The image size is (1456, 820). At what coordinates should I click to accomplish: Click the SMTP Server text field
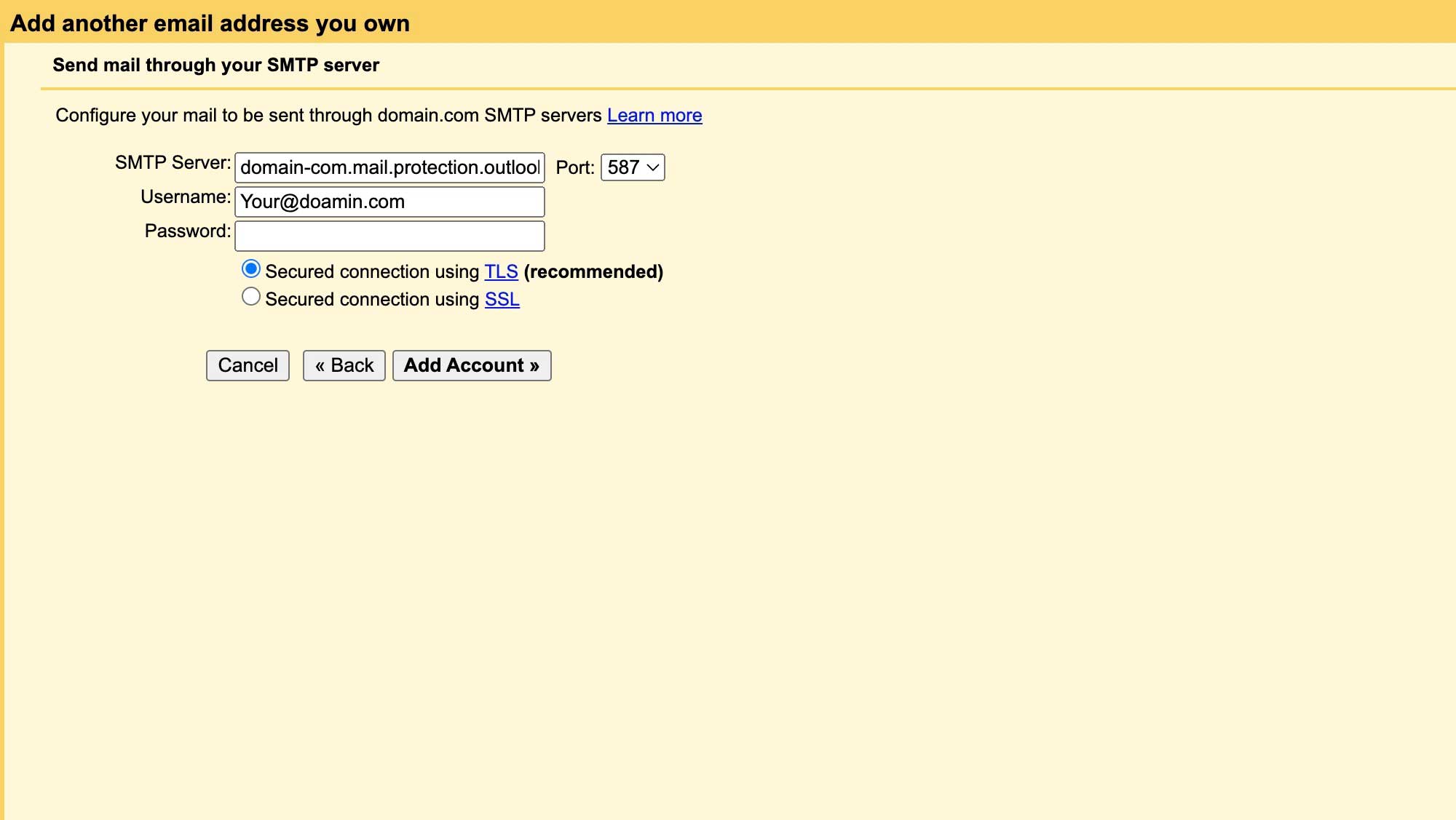[389, 167]
